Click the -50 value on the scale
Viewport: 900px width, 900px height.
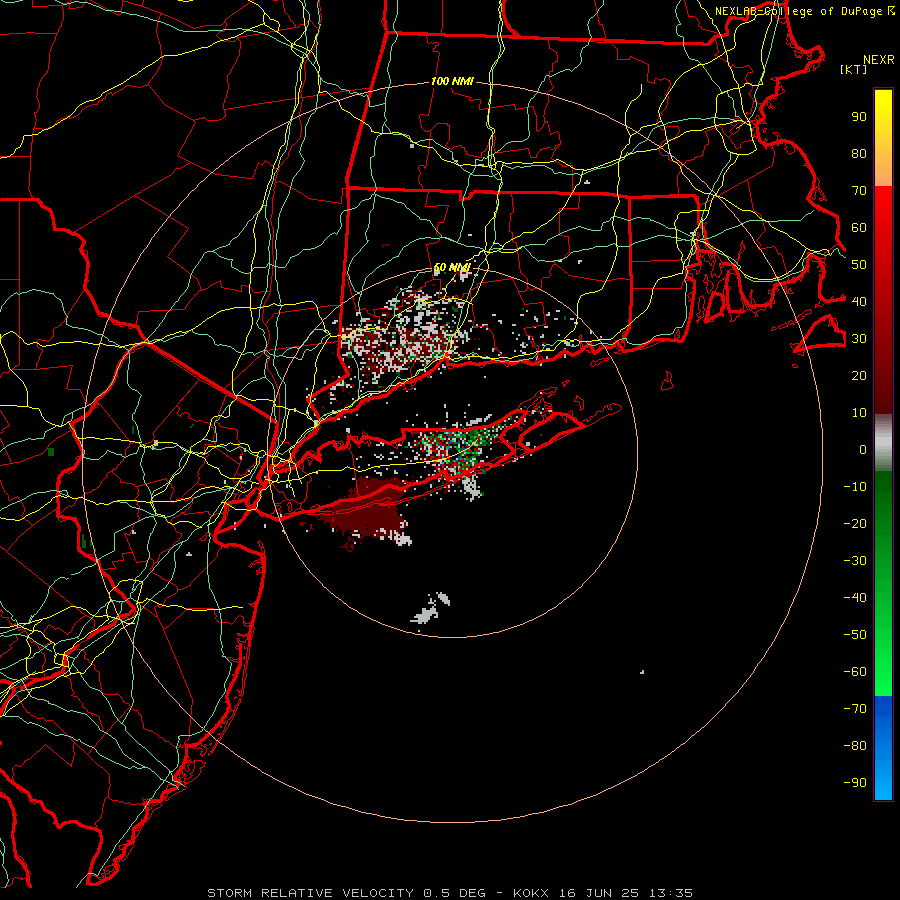pos(855,635)
